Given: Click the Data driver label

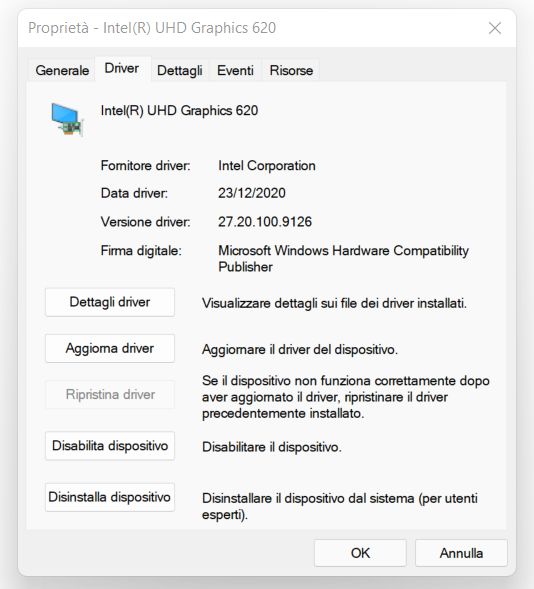Looking at the screenshot, I should pos(134,193).
